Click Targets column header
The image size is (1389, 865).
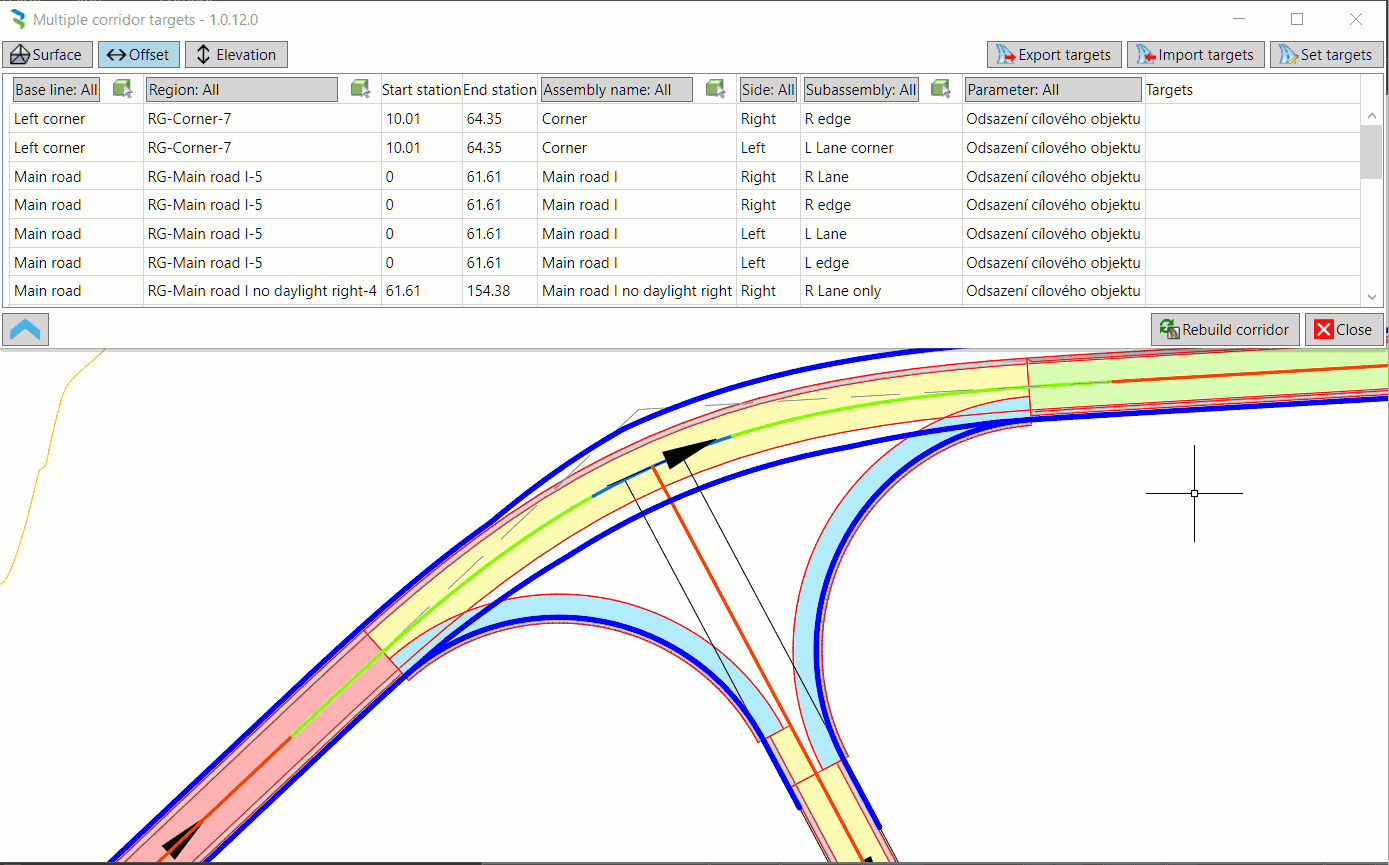pos(1170,90)
